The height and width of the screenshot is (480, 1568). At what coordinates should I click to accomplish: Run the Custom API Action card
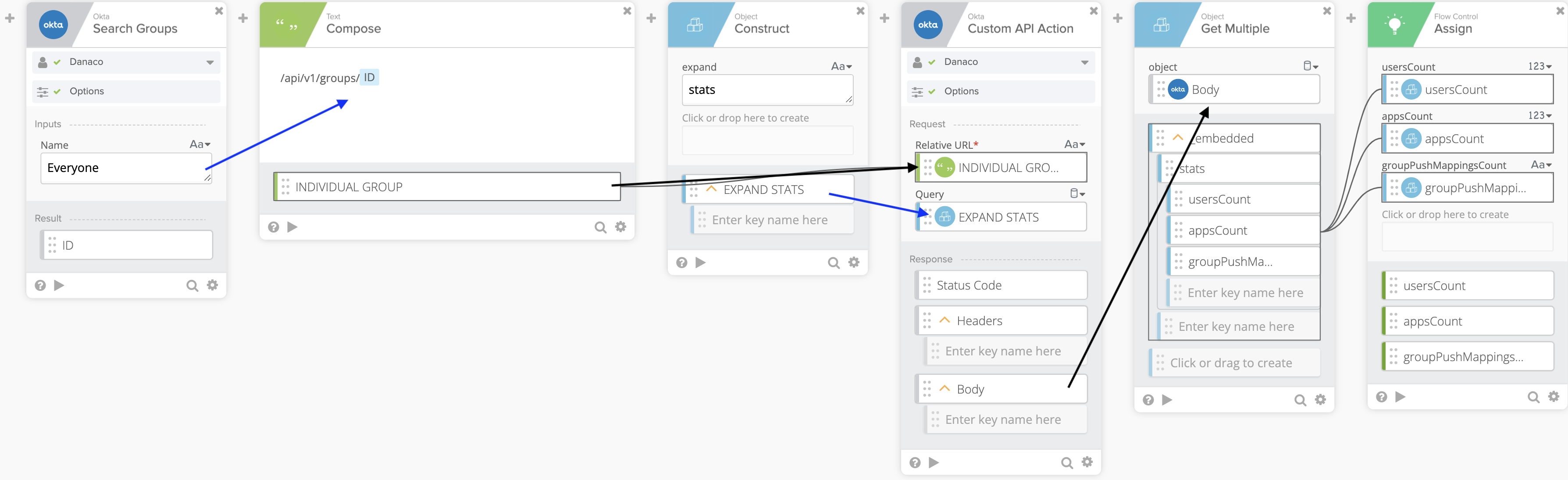pyautogui.click(x=934, y=462)
